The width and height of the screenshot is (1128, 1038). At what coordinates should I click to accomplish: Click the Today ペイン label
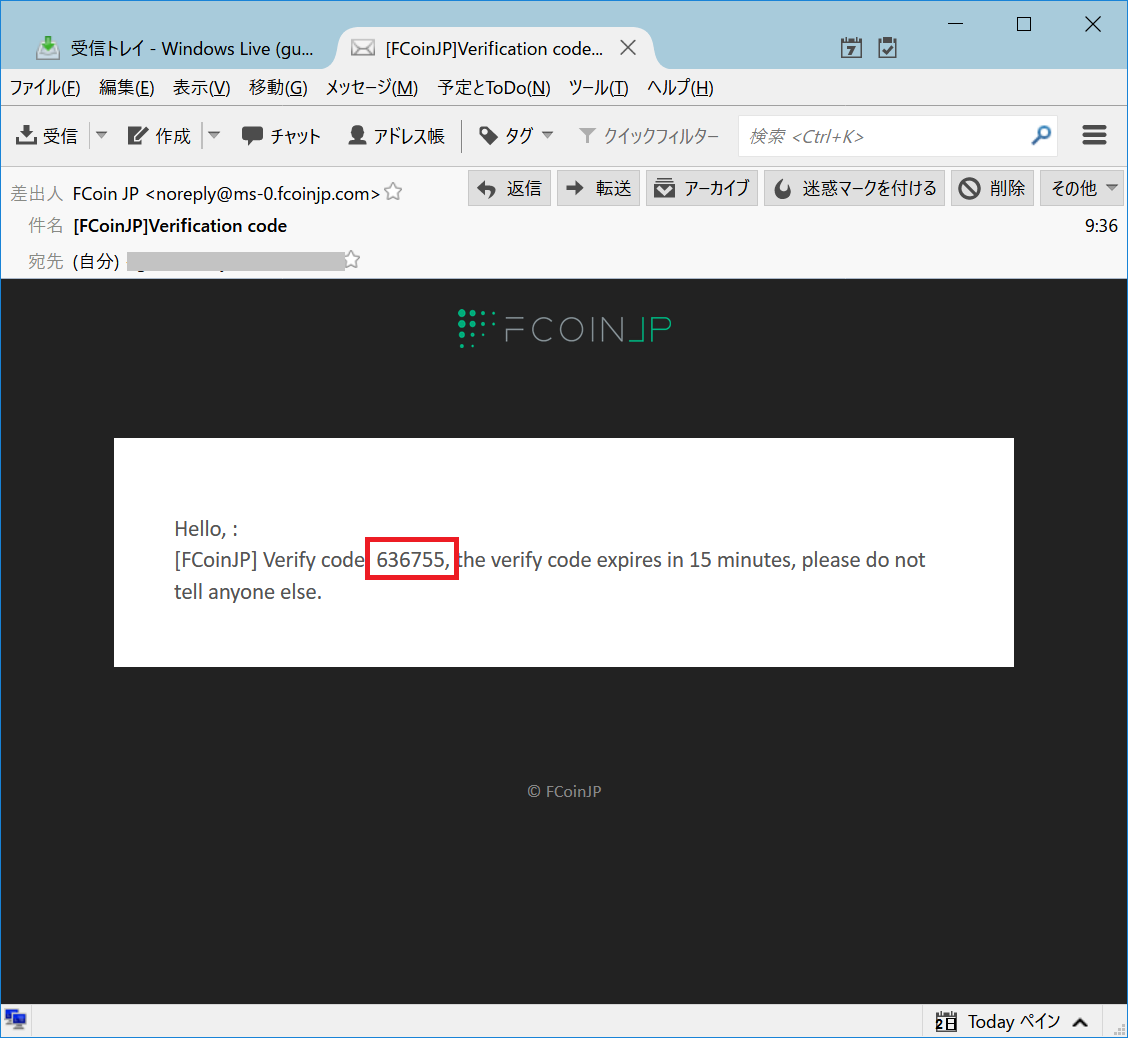click(1013, 1021)
